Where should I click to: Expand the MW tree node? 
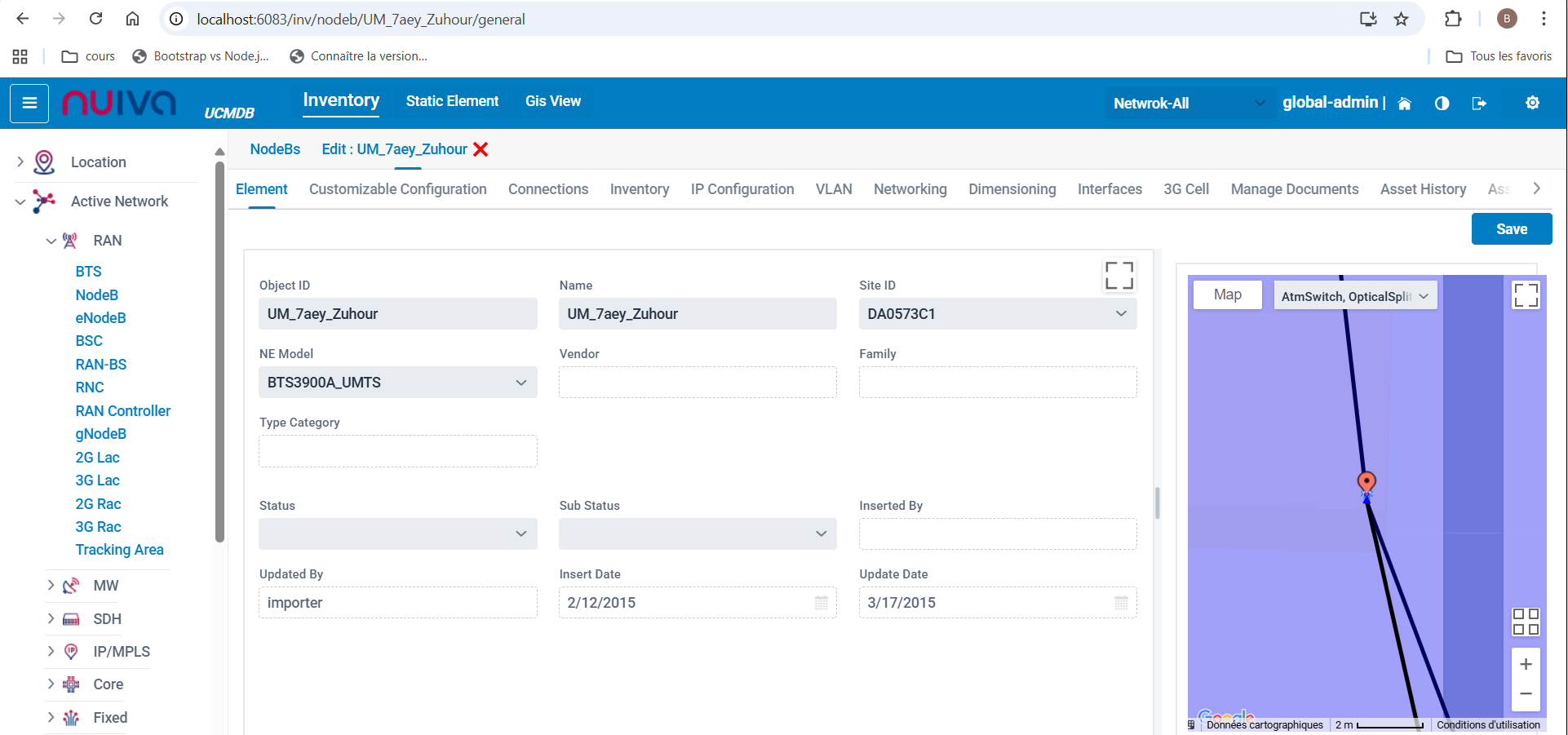(51, 586)
